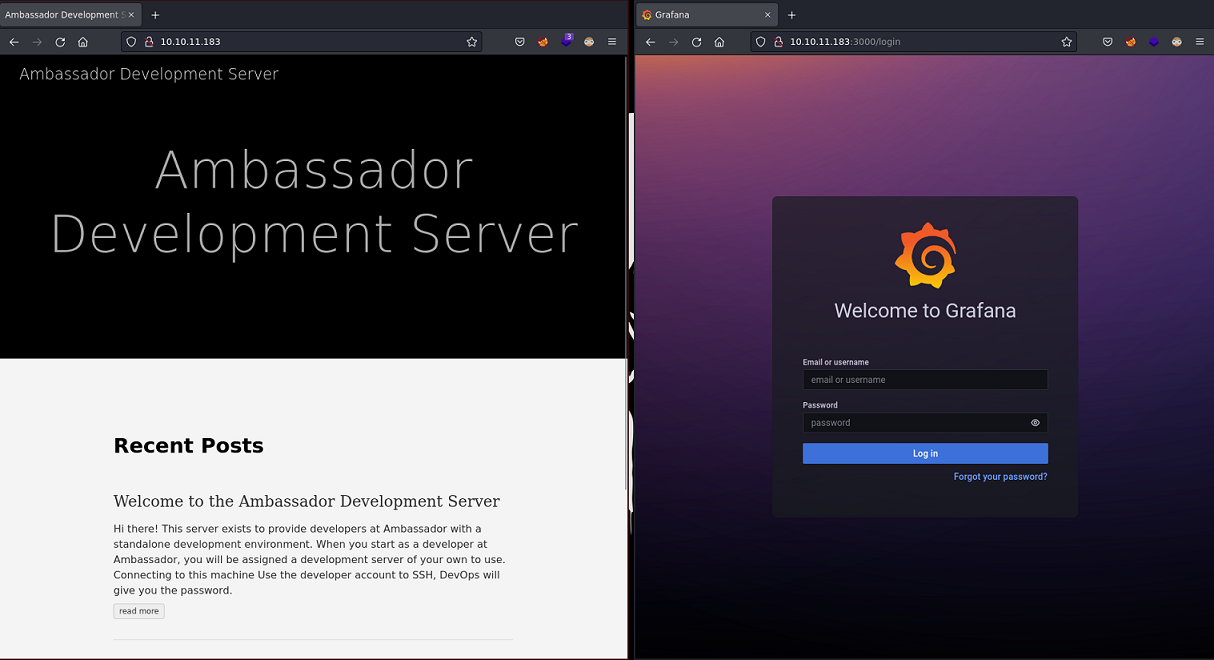Open Pocket icon in the left browser
This screenshot has width=1214, height=660.
coord(520,42)
